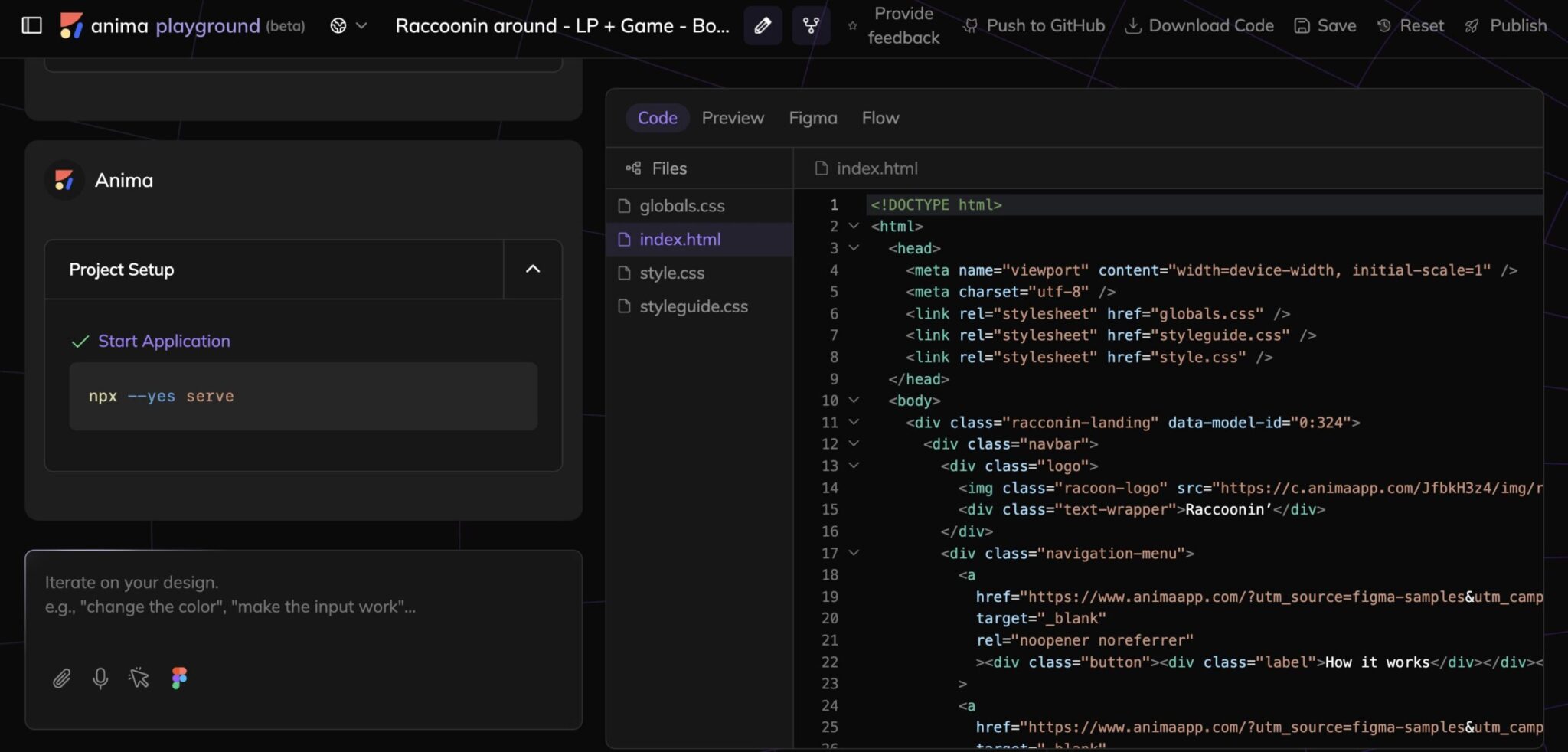Click the iterate on your design input field
Viewport: 1568px width, 752px height.
(268, 605)
